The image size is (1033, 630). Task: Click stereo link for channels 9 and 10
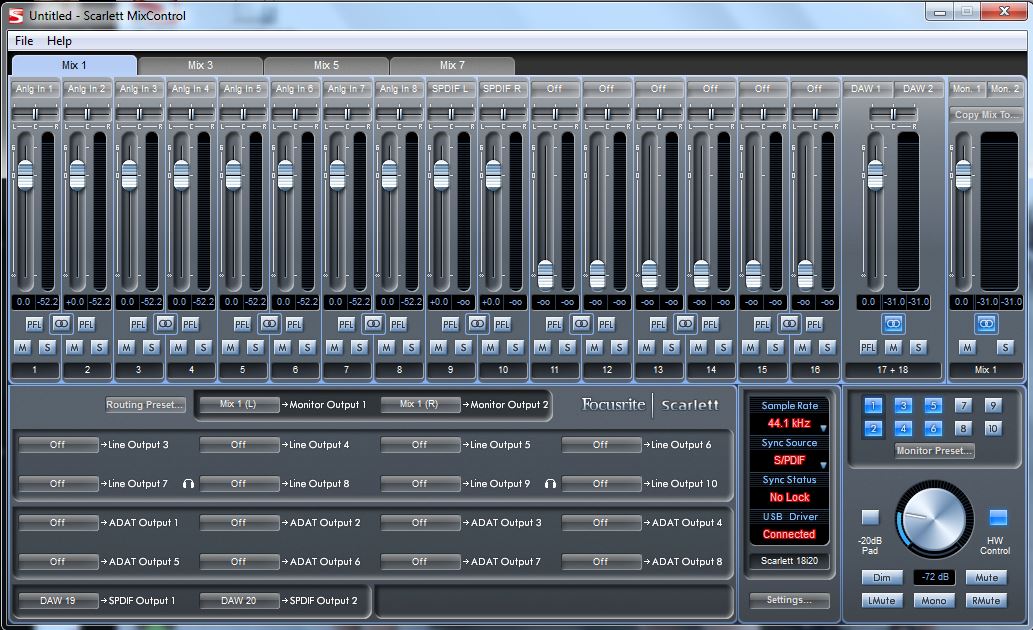click(x=477, y=324)
